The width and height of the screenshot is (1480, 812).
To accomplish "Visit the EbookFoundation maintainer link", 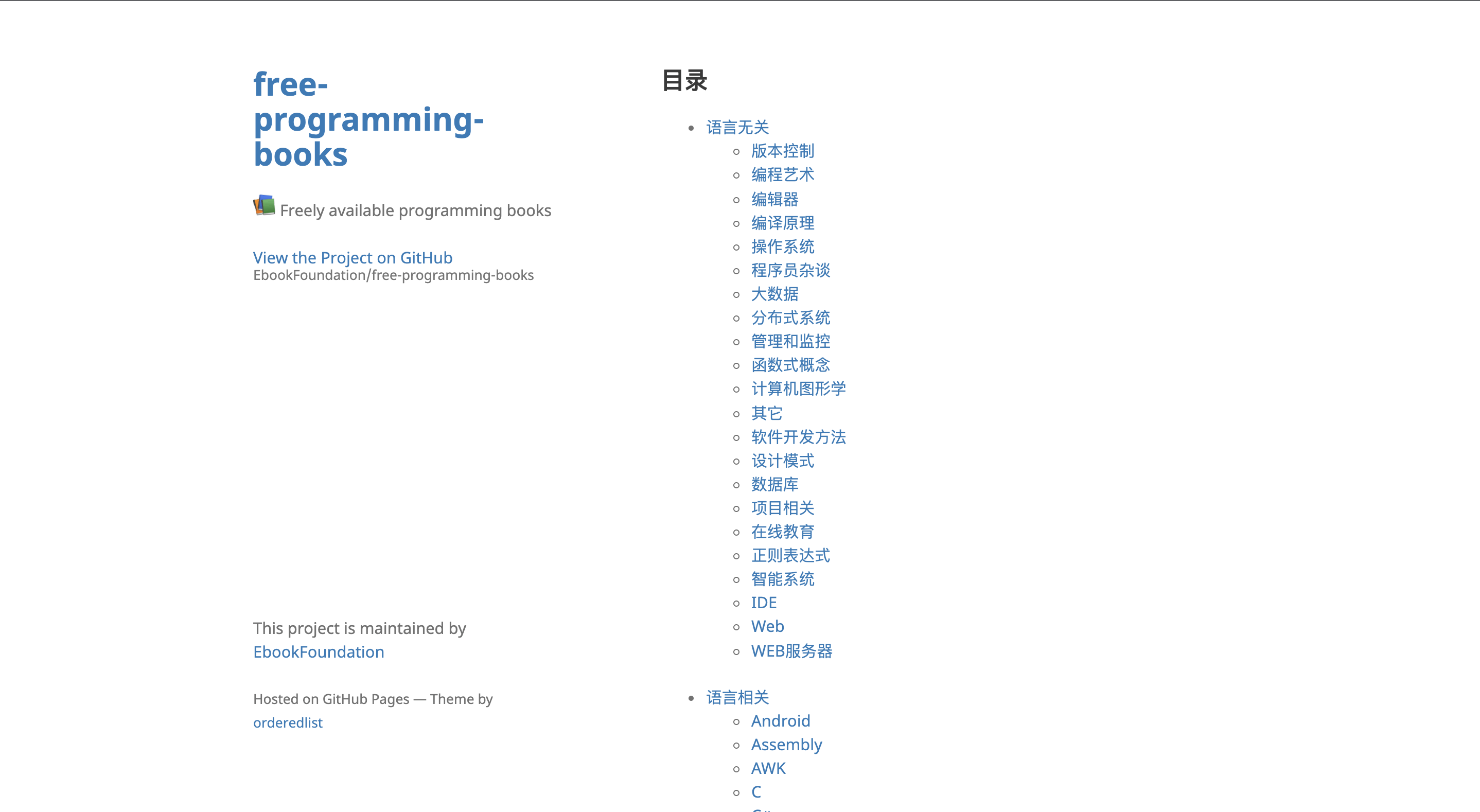I will tap(319, 651).
